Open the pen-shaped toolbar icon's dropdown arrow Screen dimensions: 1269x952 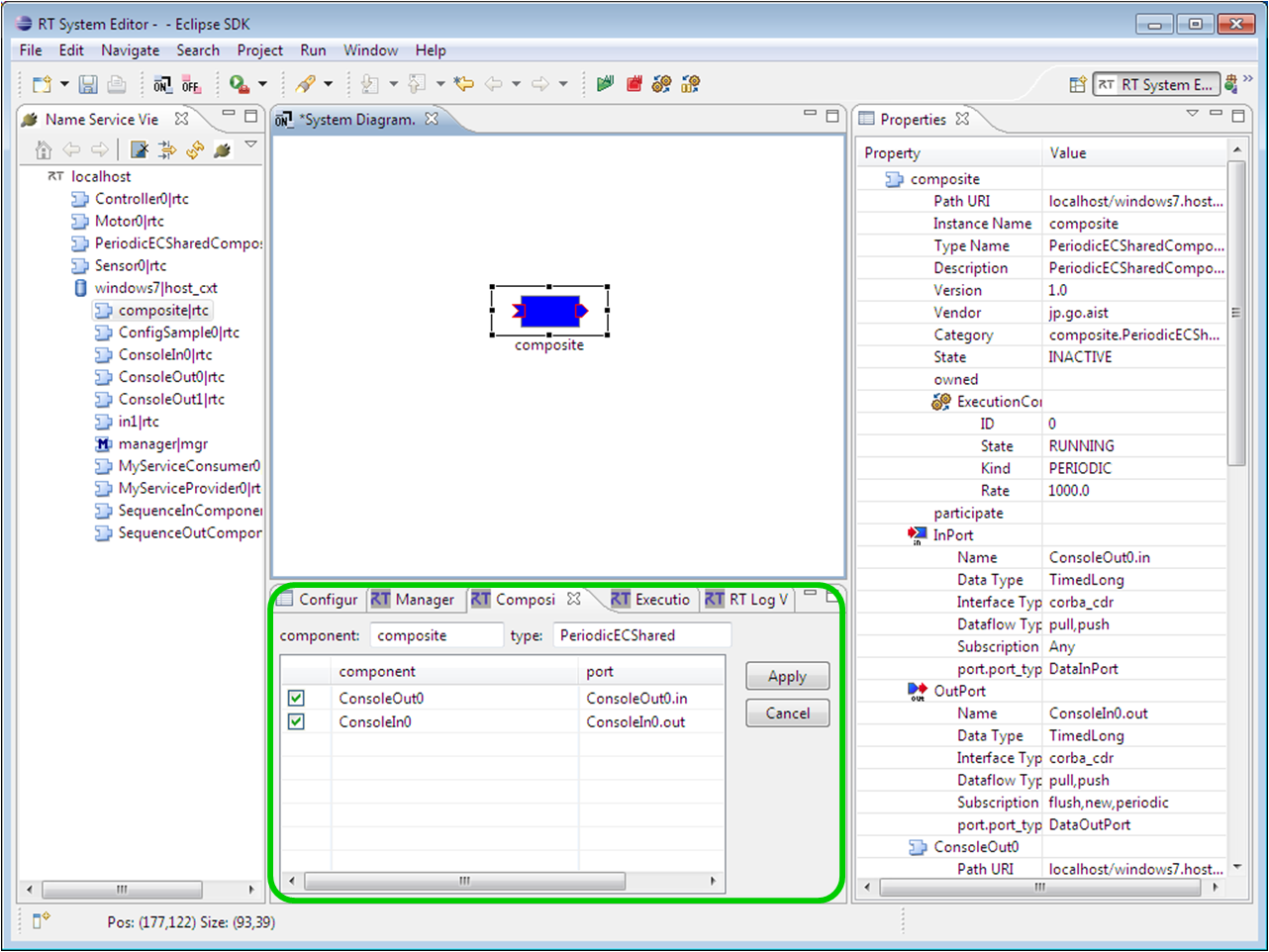click(x=329, y=84)
